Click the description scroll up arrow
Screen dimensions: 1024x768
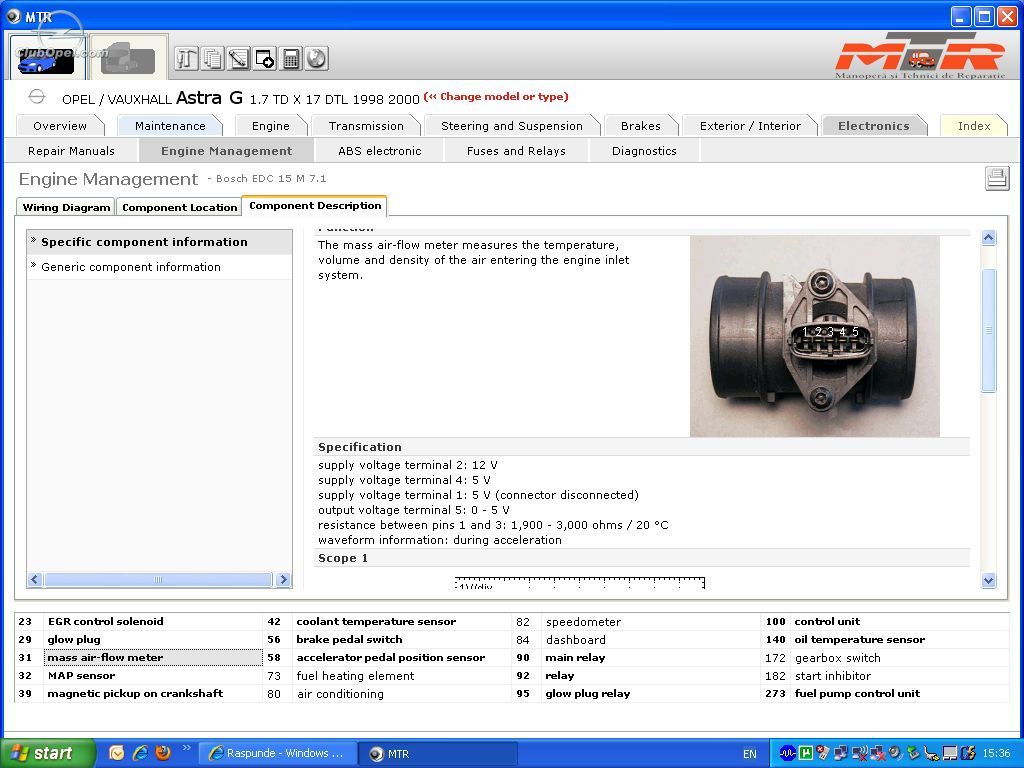click(989, 238)
